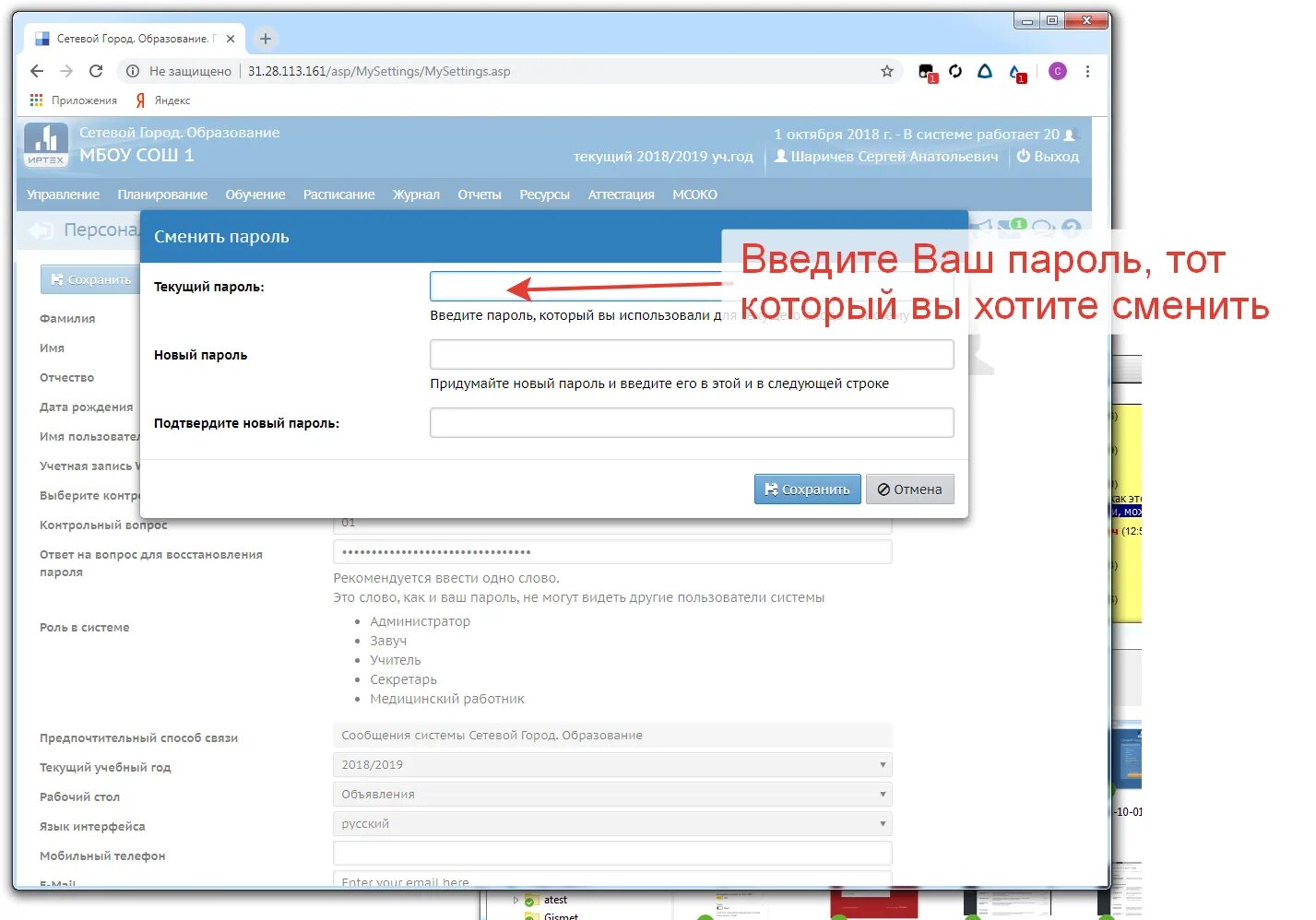Click the Мобильный телефон input field
1316x920 pixels.
[x=612, y=854]
